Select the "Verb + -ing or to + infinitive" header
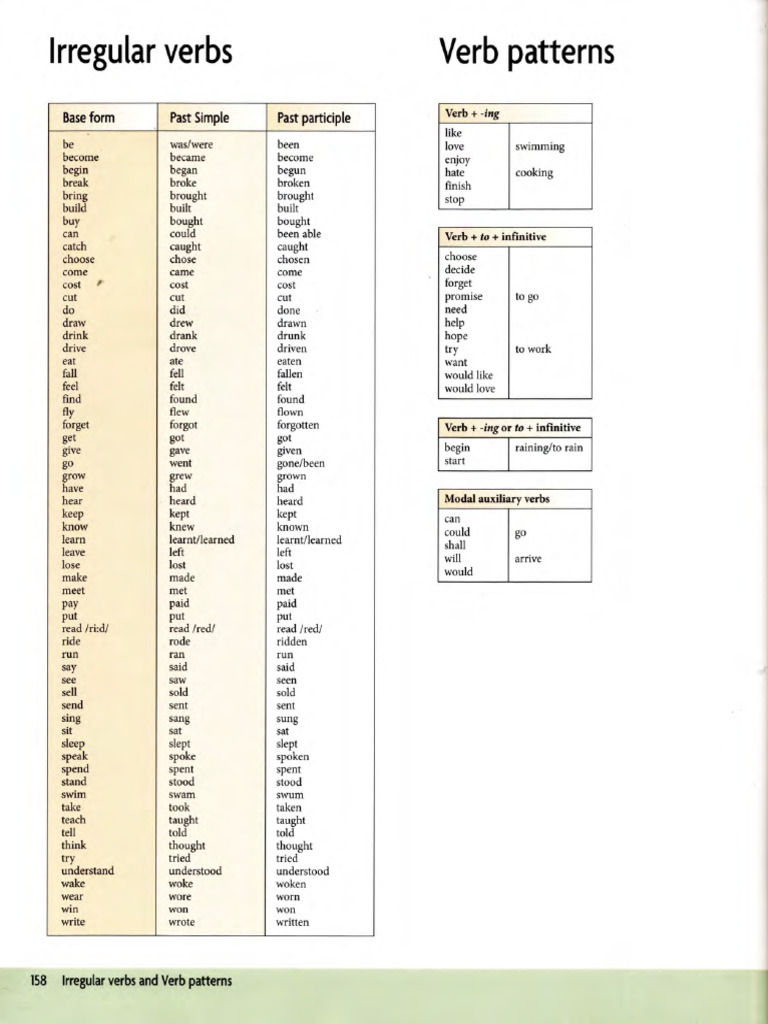 point(513,428)
